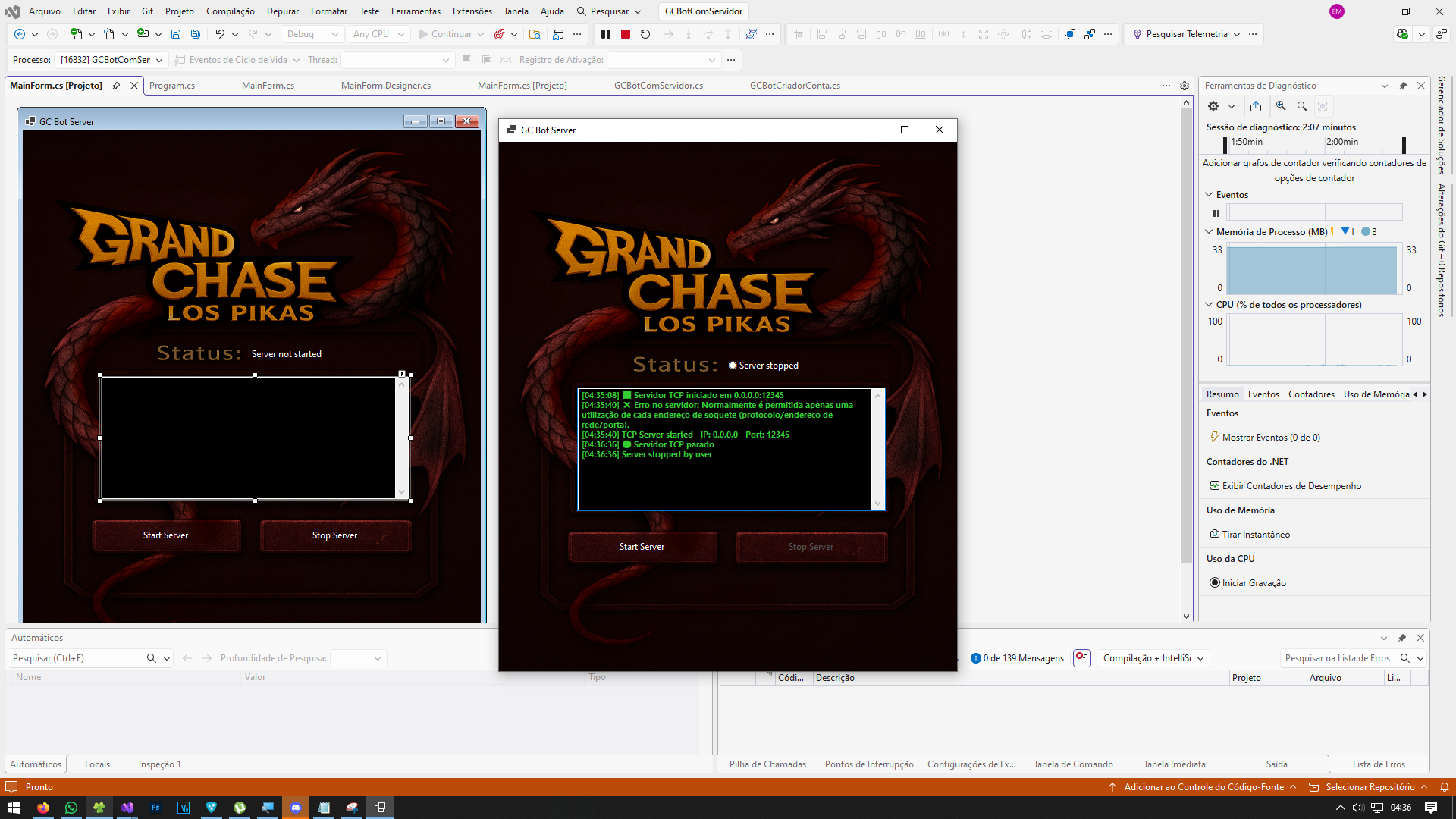Pause debugging with the Break All icon
This screenshot has width=1456, height=819.
click(x=606, y=34)
